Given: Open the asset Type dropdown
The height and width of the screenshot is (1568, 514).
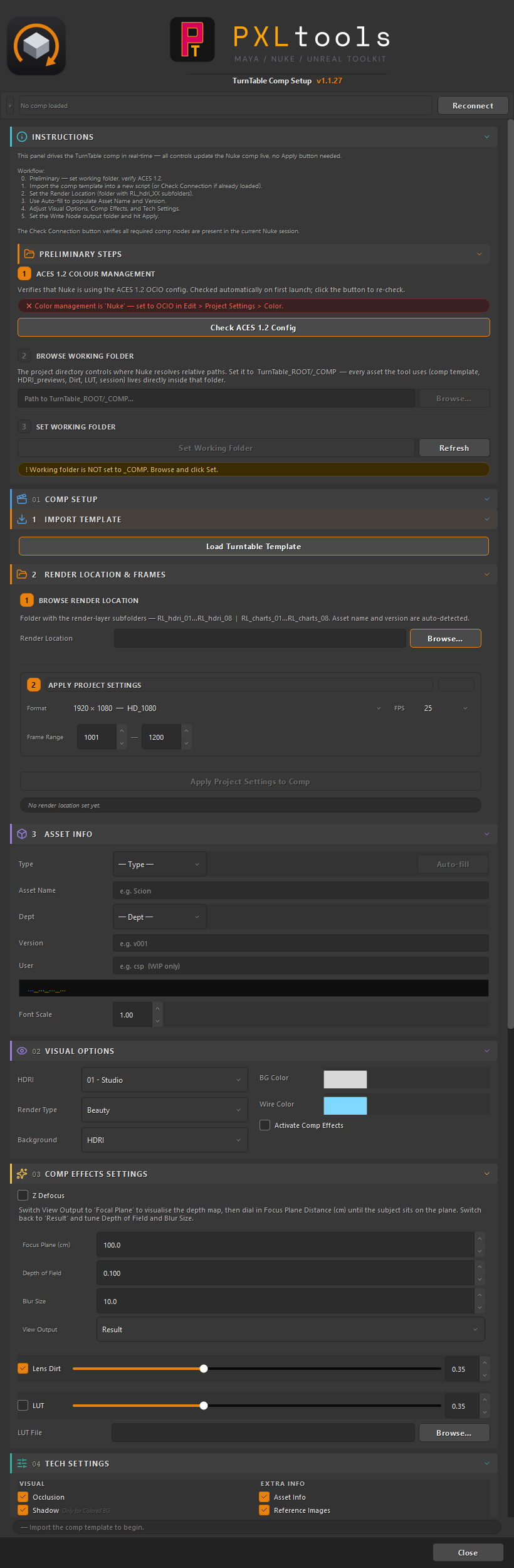Looking at the screenshot, I should pyautogui.click(x=160, y=864).
